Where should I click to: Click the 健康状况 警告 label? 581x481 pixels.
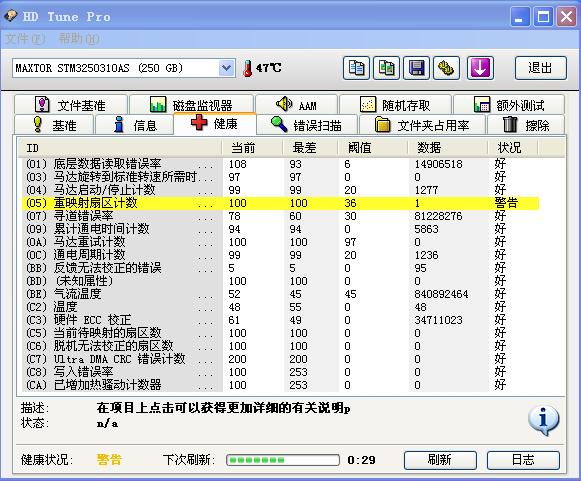click(109, 460)
